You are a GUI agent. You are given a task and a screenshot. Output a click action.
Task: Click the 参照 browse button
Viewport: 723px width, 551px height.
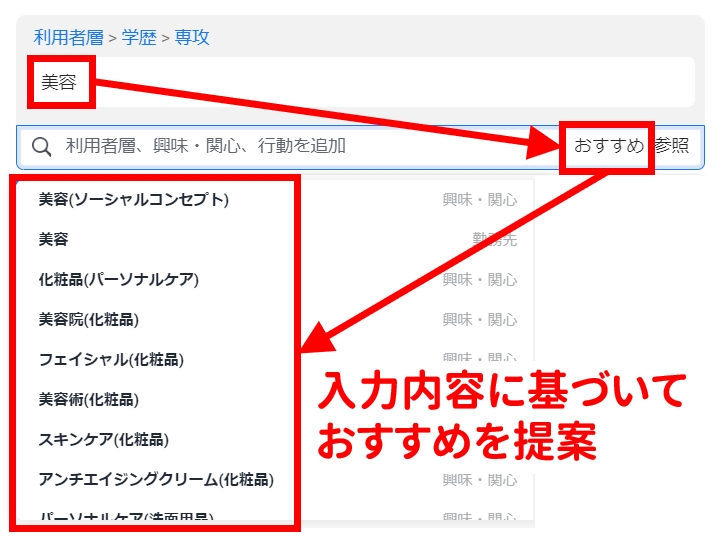tap(673, 146)
